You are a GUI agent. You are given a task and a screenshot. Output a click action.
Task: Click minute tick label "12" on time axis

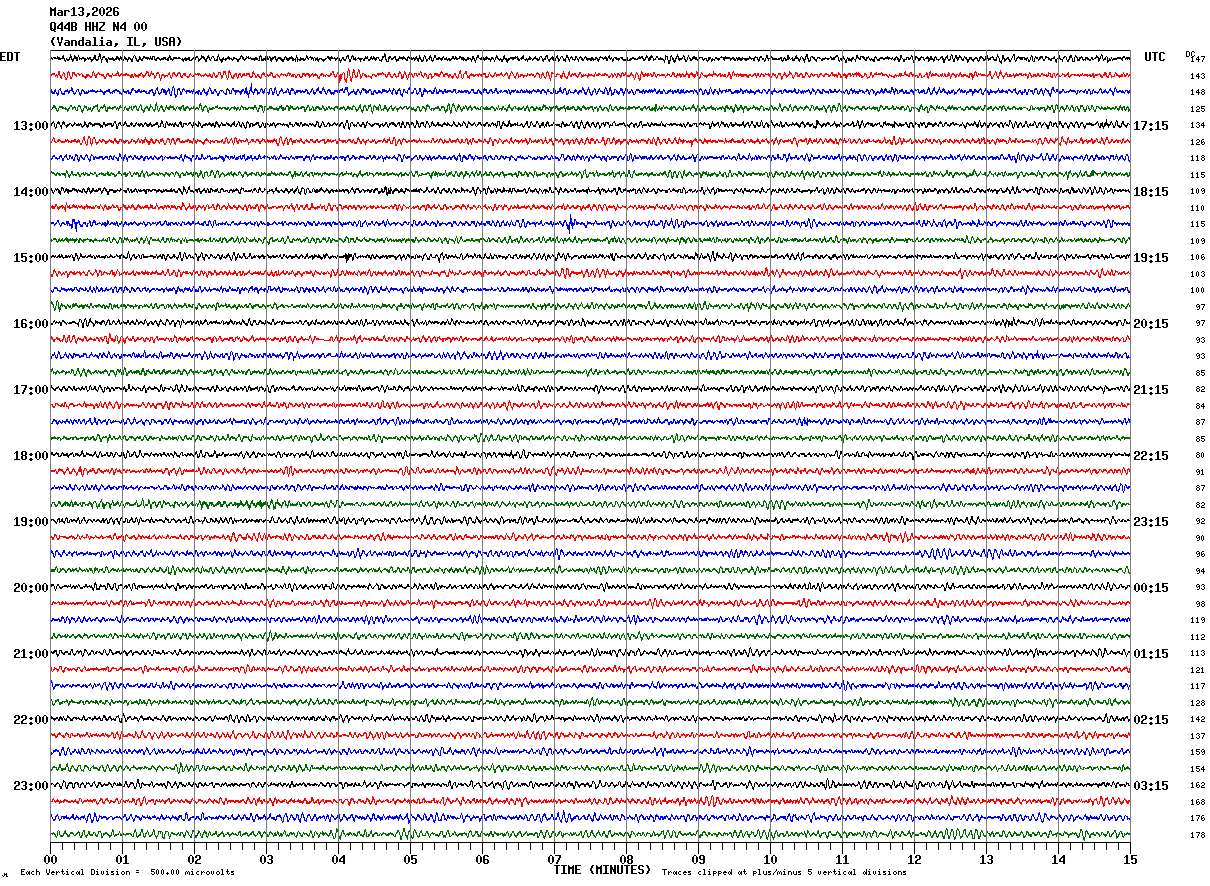[x=914, y=859]
